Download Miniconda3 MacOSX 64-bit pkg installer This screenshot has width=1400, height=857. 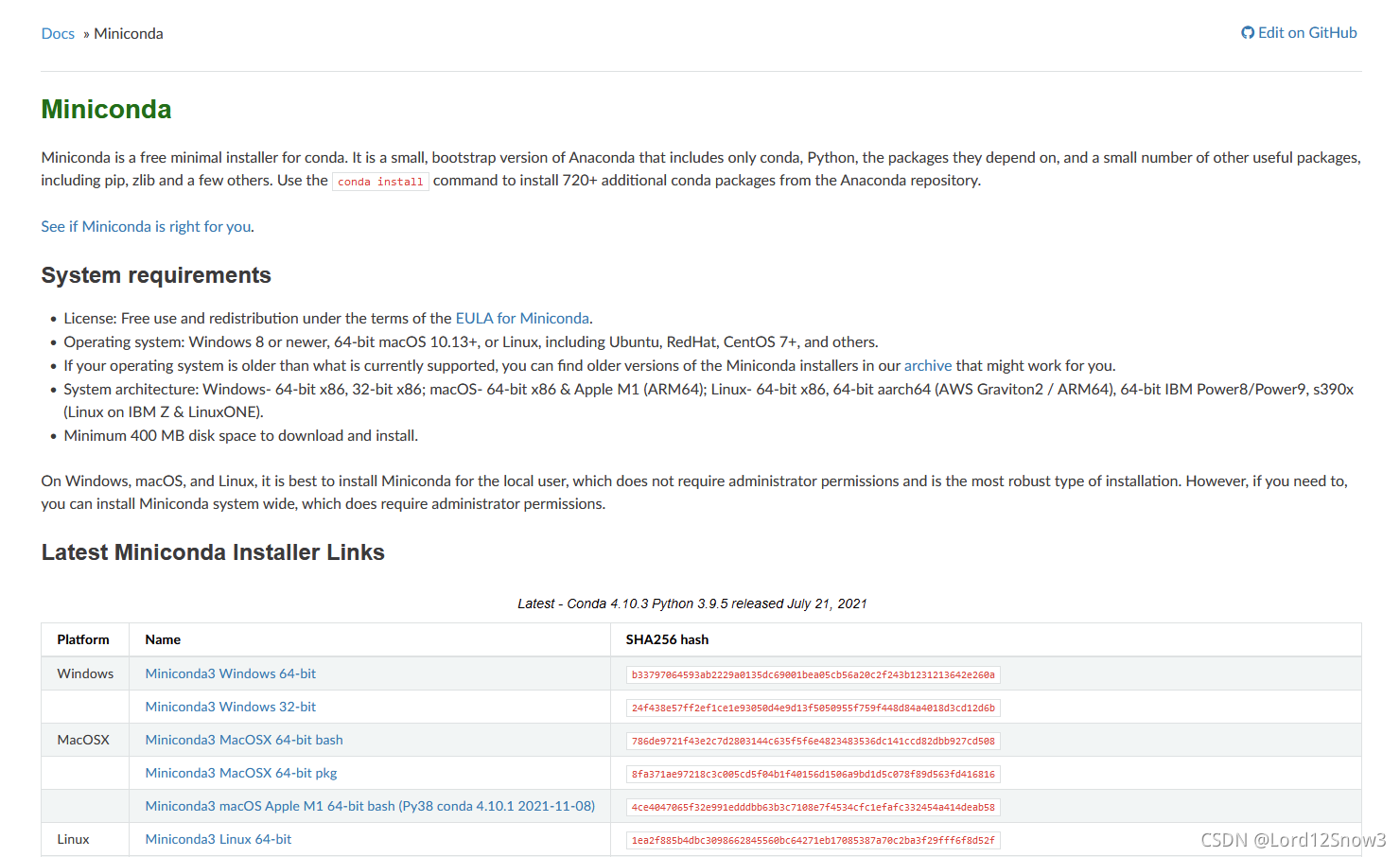pyautogui.click(x=241, y=773)
